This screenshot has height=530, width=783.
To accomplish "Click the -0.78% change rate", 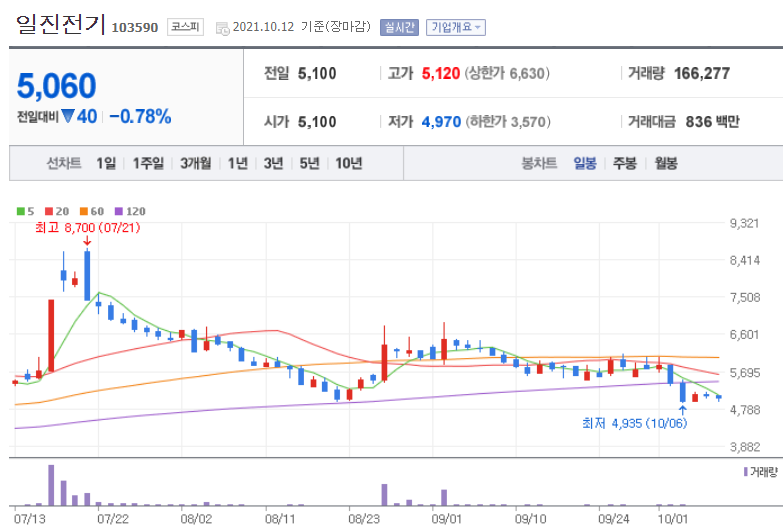I will (140, 116).
